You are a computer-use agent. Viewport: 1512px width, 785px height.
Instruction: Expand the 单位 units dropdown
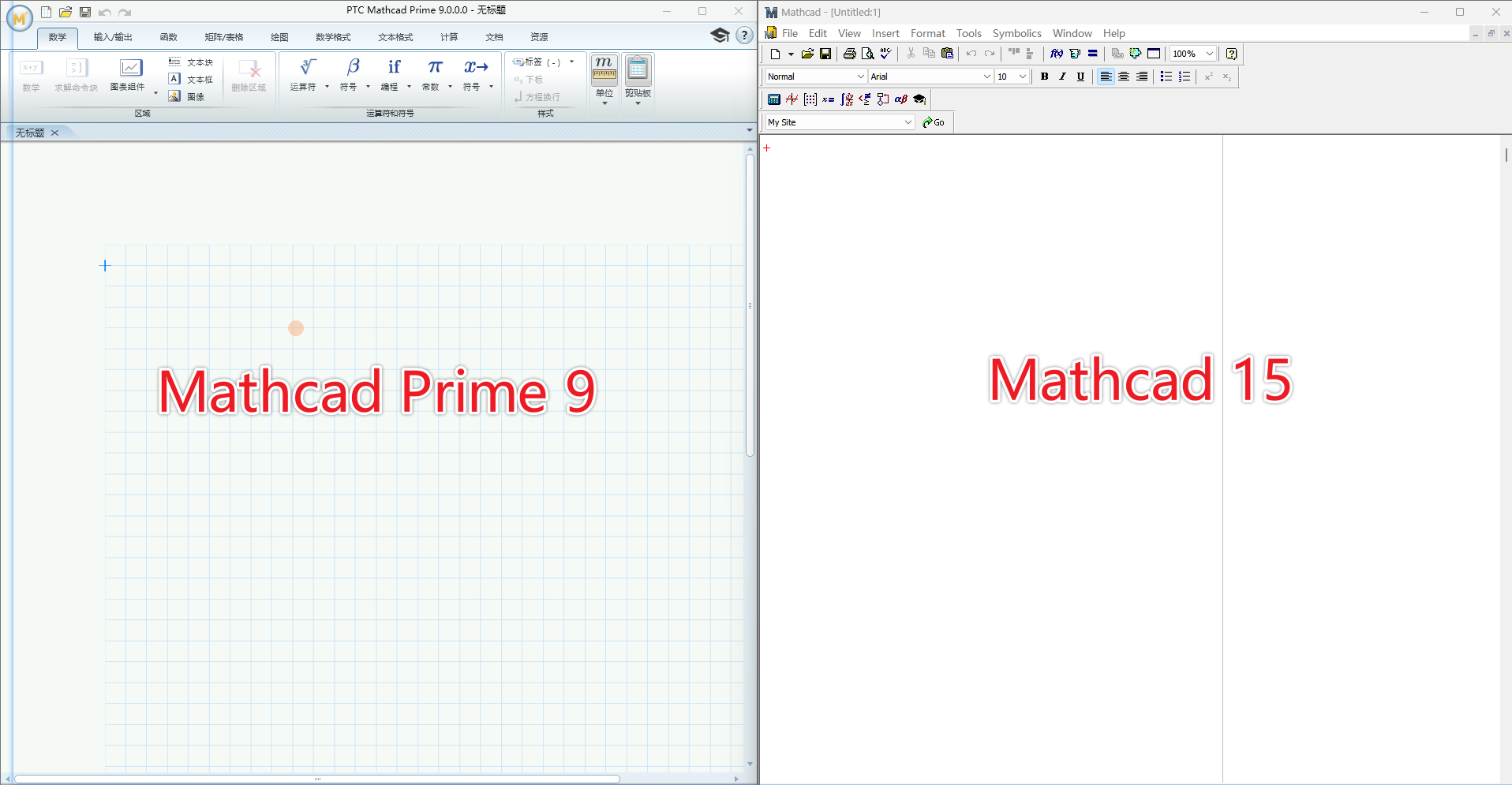click(x=604, y=103)
